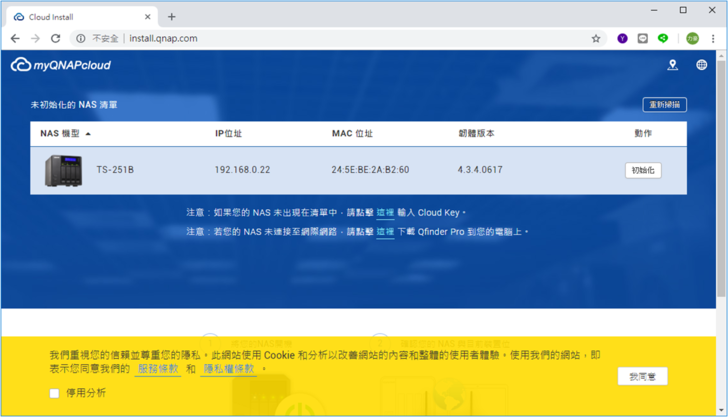Image resolution: width=728 pixels, height=417 pixels.
Task: Open a new browser tab
Action: pos(172,17)
